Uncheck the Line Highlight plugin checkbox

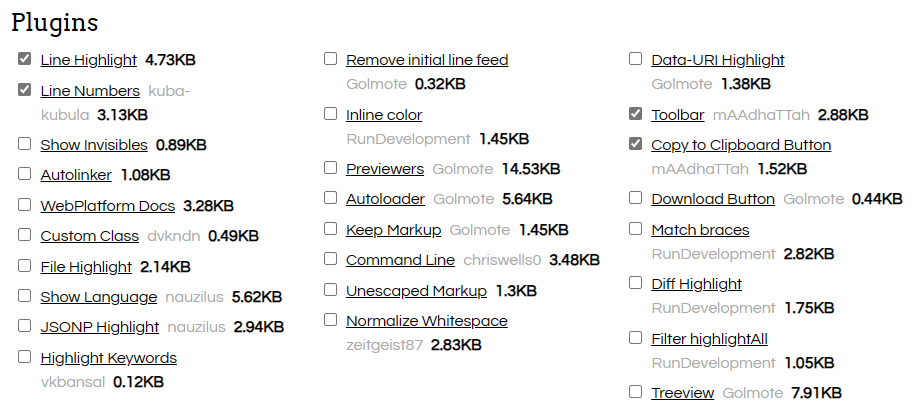[x=25, y=60]
